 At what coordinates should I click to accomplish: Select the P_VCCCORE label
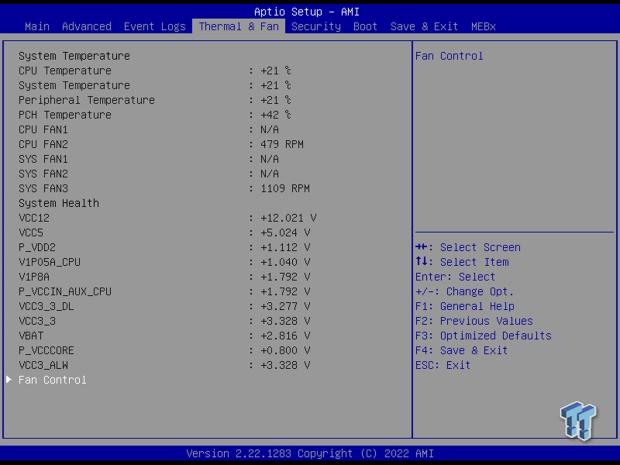click(46, 350)
